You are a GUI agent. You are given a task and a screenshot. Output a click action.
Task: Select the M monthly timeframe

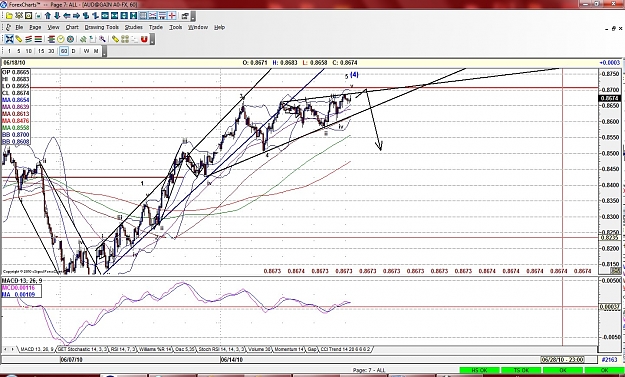(x=96, y=51)
